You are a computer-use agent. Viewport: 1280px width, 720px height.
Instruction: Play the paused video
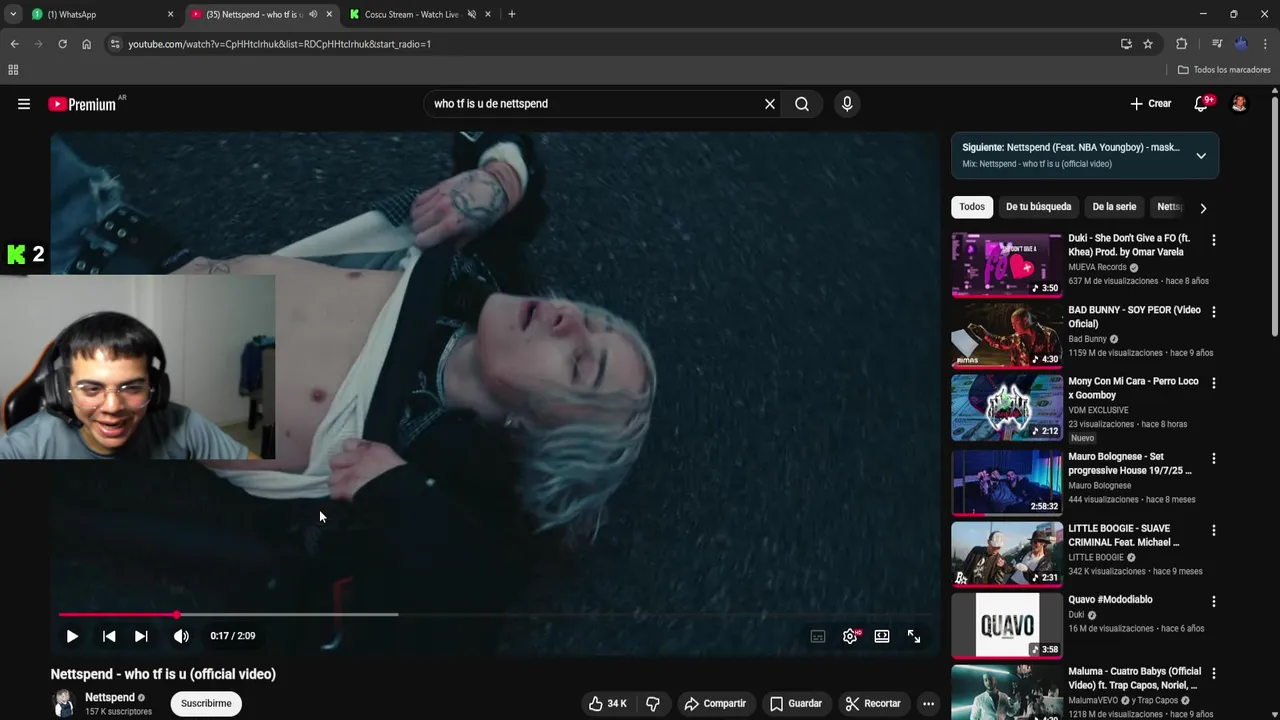(x=72, y=636)
